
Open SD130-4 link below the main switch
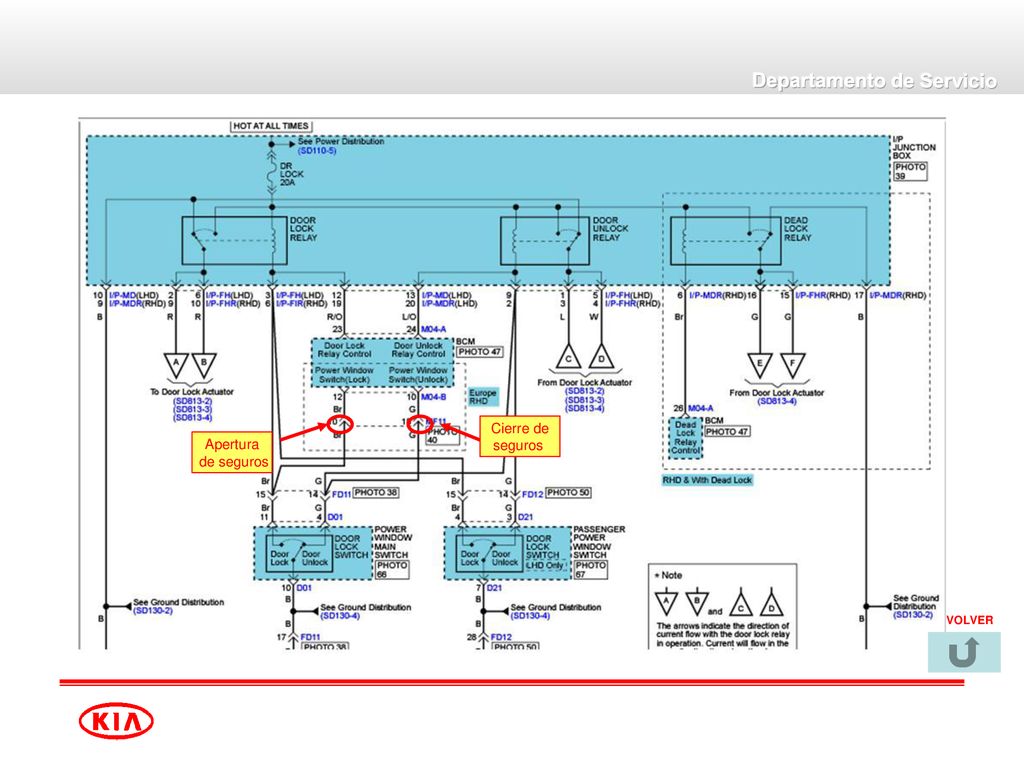pyautogui.click(x=340, y=616)
